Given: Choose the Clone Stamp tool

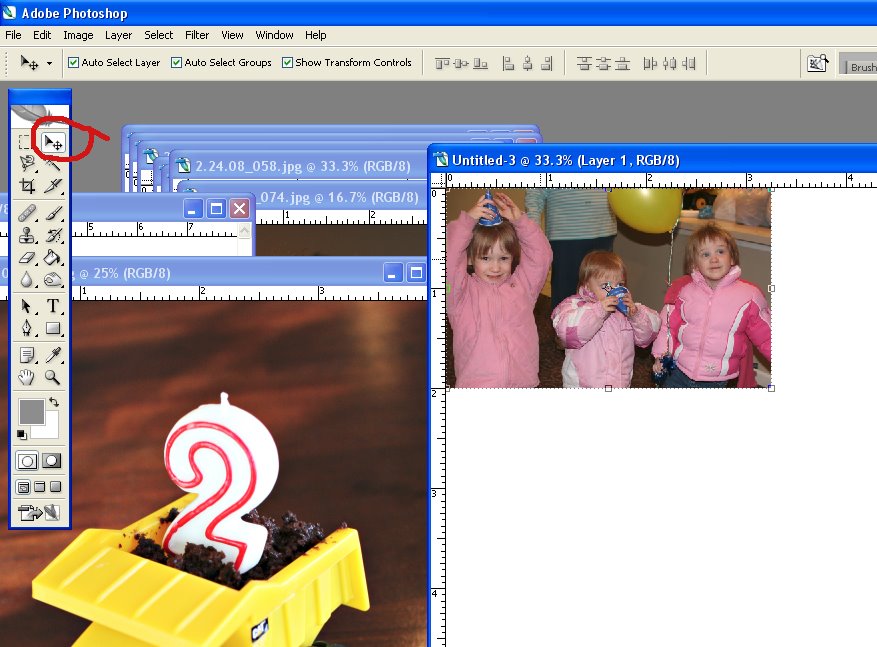Looking at the screenshot, I should (x=28, y=235).
